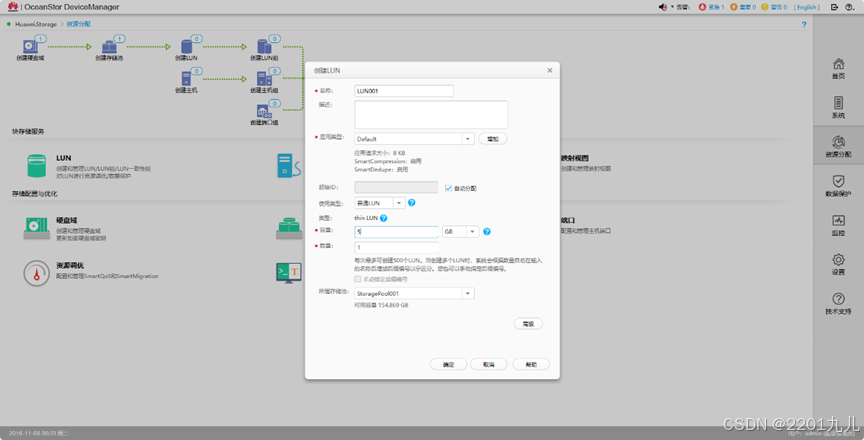Click the LUN heading under block storage service

point(63,158)
